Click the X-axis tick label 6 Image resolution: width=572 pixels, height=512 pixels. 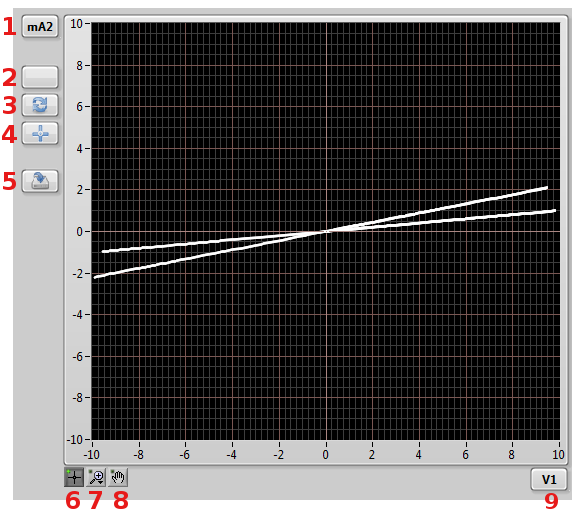(x=465, y=454)
